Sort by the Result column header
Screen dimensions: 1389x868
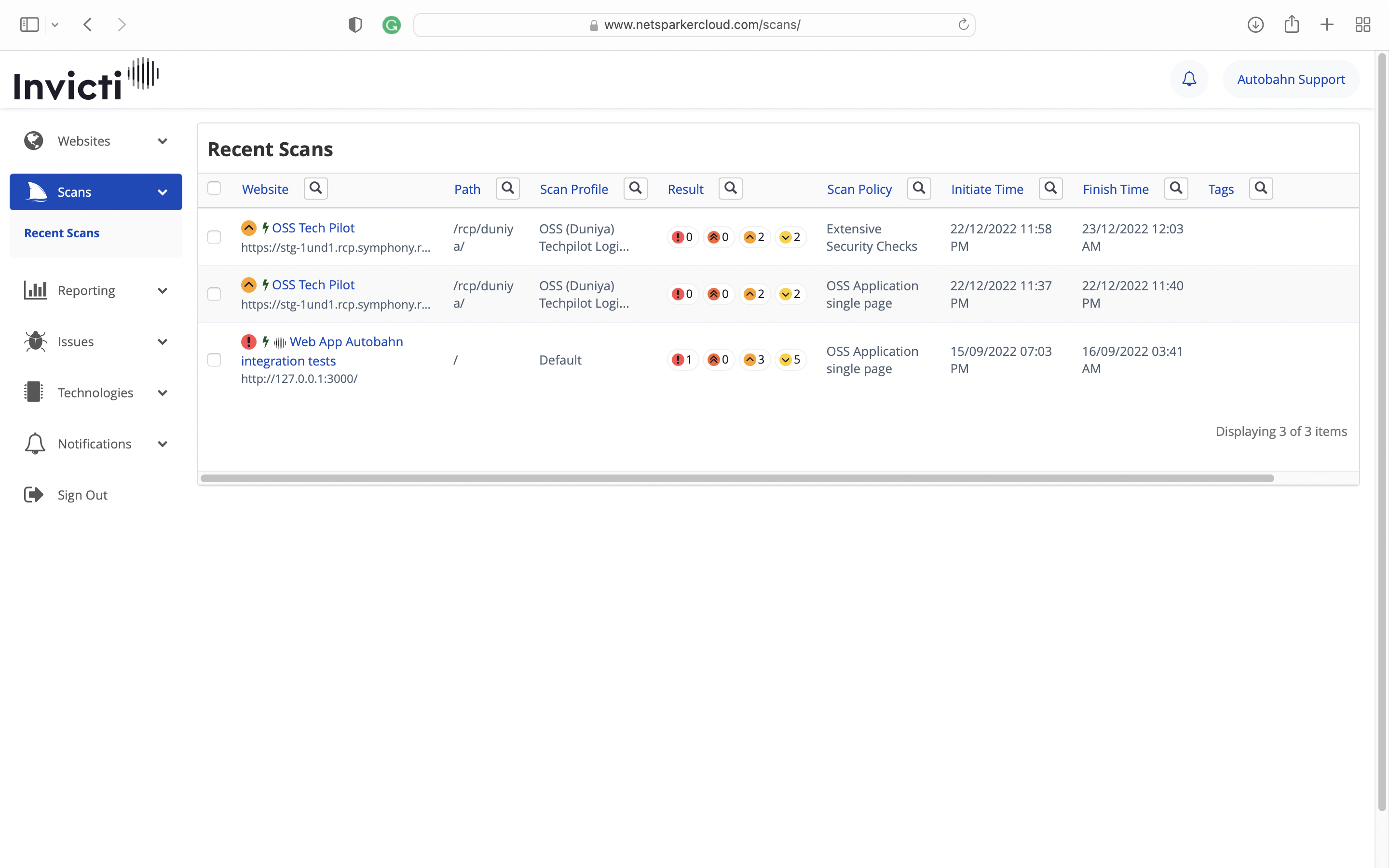pyautogui.click(x=685, y=189)
